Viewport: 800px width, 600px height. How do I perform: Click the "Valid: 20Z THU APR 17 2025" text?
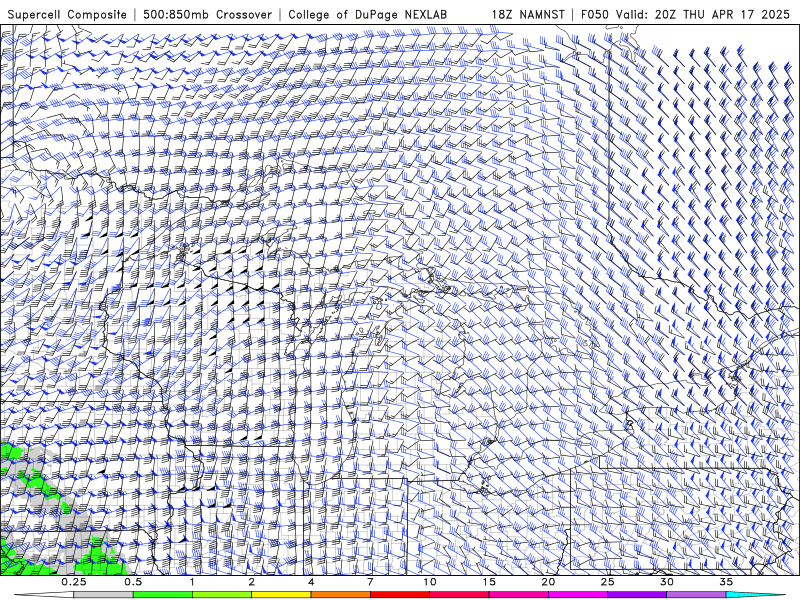tap(703, 14)
